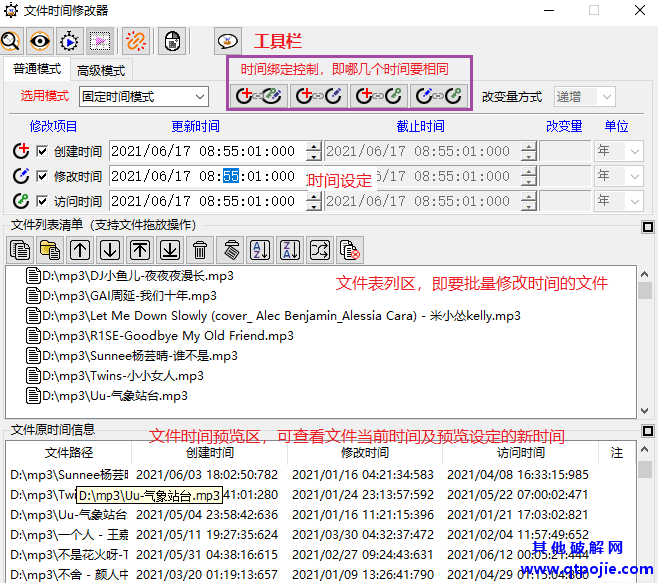Click the 修改时间 clock icon
Image resolution: width=658 pixels, height=583 pixels.
21,176
